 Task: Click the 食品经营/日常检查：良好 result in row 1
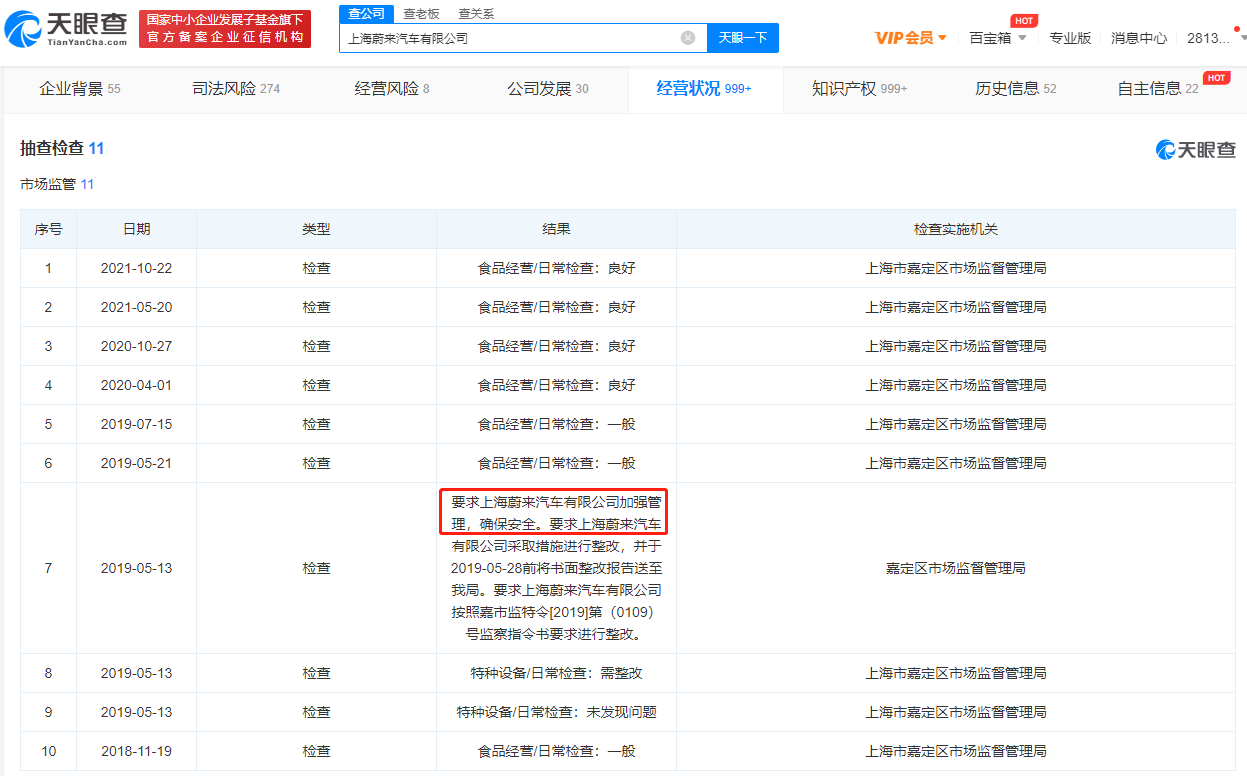tap(556, 268)
